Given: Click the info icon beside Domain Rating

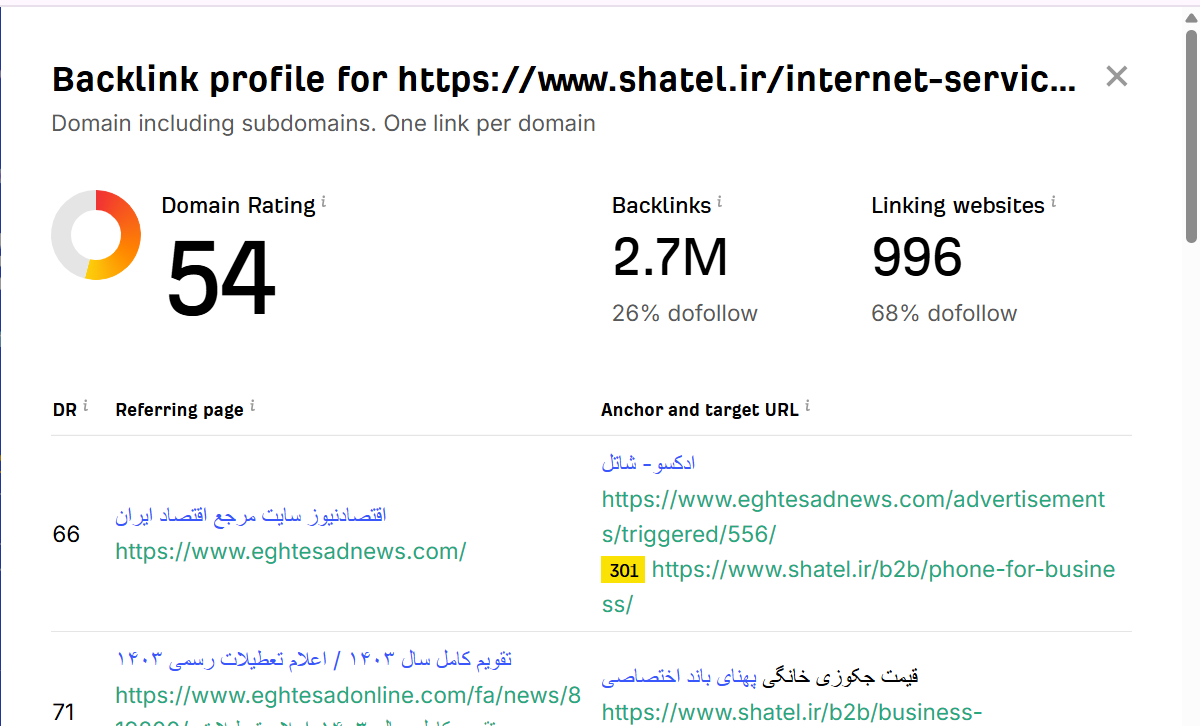Looking at the screenshot, I should (x=323, y=200).
